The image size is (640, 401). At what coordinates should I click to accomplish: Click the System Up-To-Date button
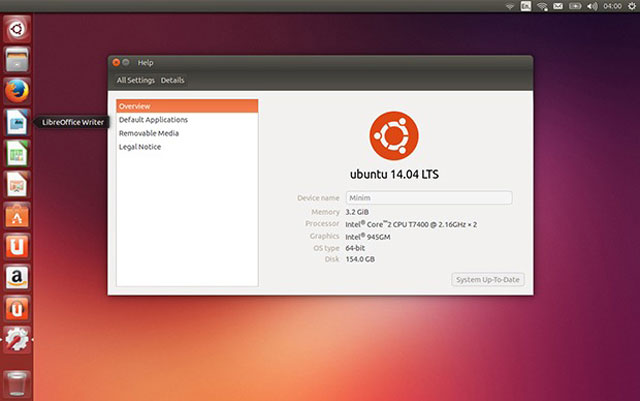[x=488, y=280]
